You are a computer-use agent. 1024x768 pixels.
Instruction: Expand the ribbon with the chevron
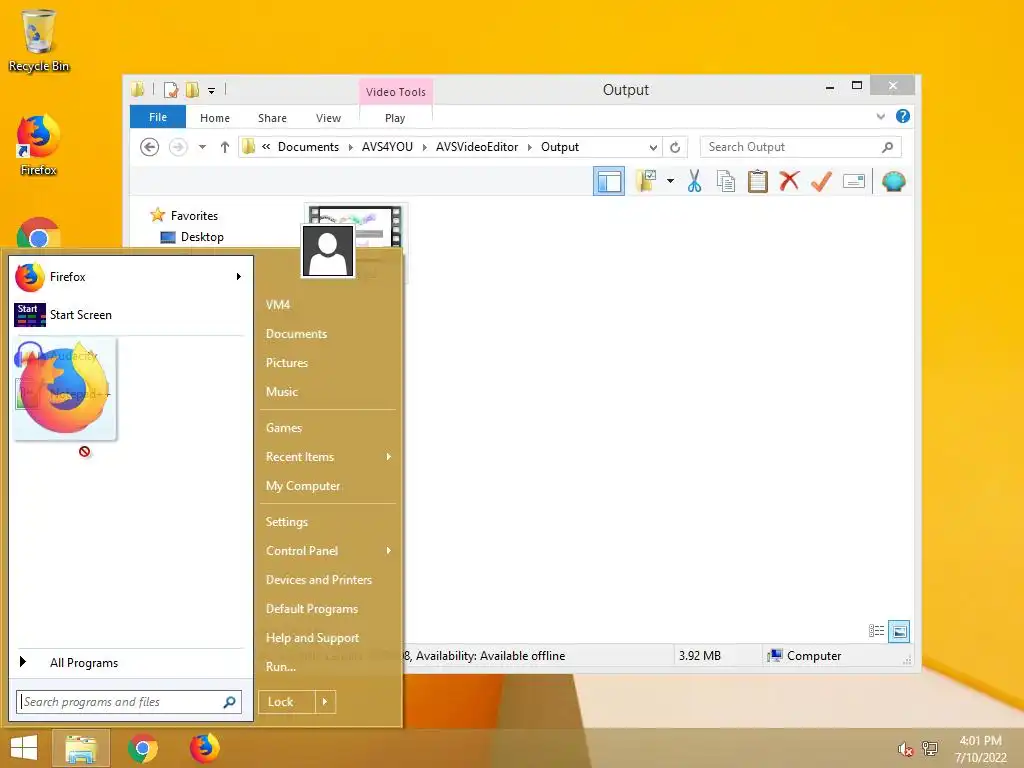[x=880, y=117]
